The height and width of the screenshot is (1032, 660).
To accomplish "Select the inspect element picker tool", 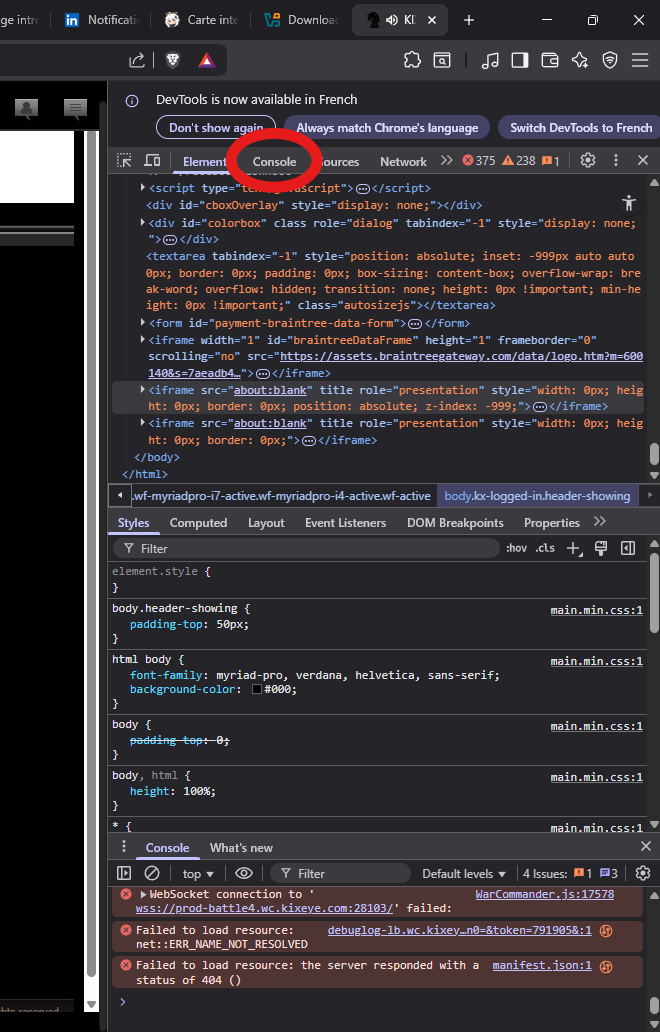I will [x=124, y=160].
